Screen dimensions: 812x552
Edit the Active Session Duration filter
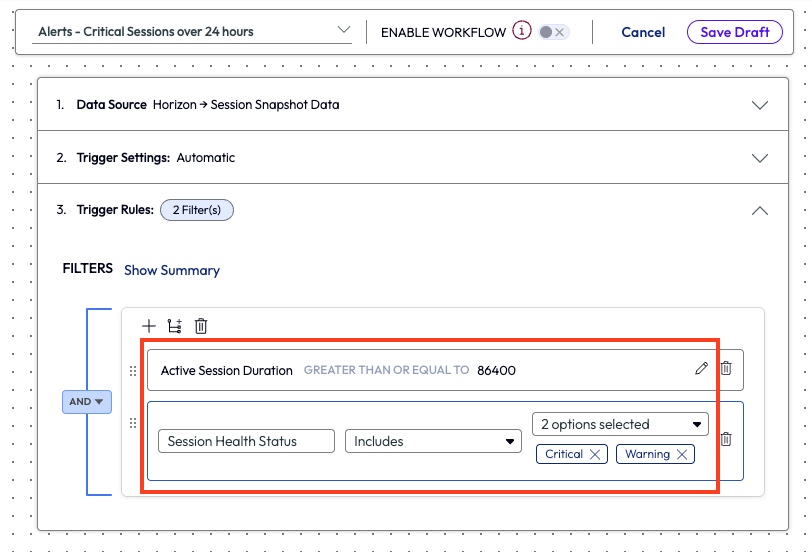tap(702, 369)
